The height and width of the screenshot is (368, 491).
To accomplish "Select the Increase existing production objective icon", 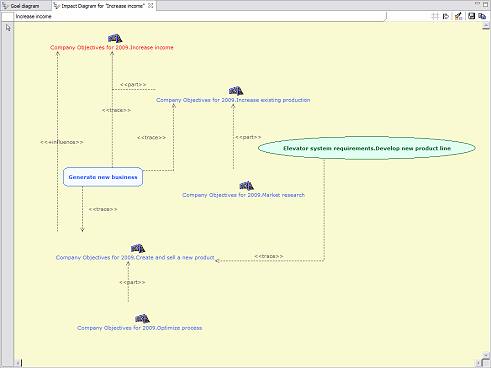I will point(236,91).
